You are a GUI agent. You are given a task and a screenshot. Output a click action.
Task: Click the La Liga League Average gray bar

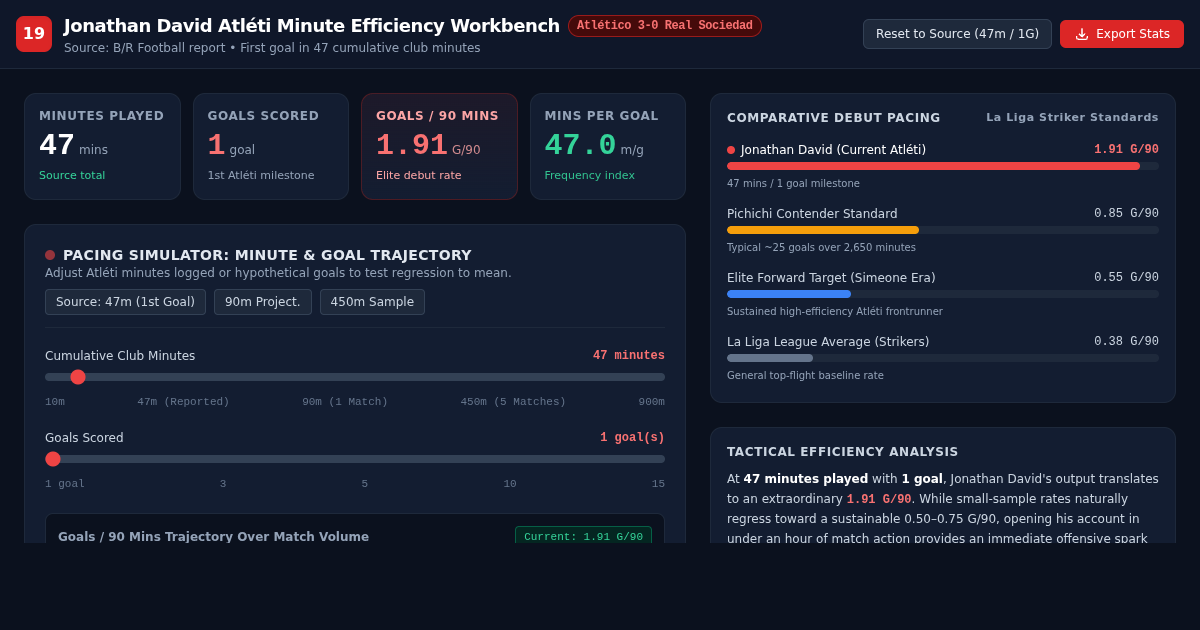(x=770, y=358)
